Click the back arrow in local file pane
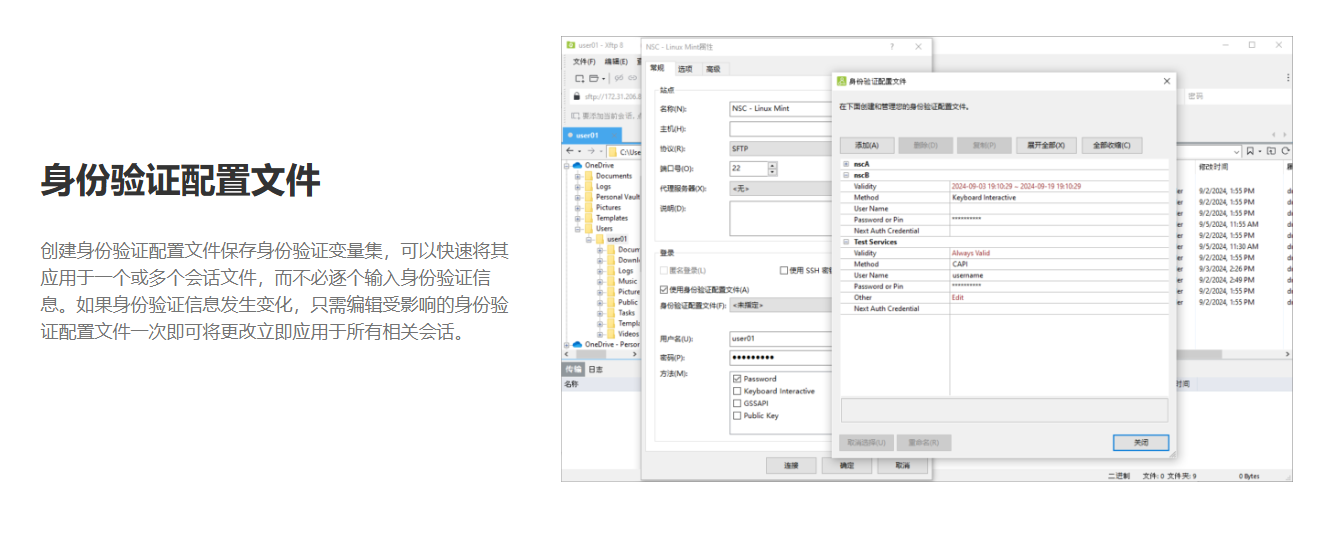The width and height of the screenshot is (1331, 535). click(x=570, y=151)
